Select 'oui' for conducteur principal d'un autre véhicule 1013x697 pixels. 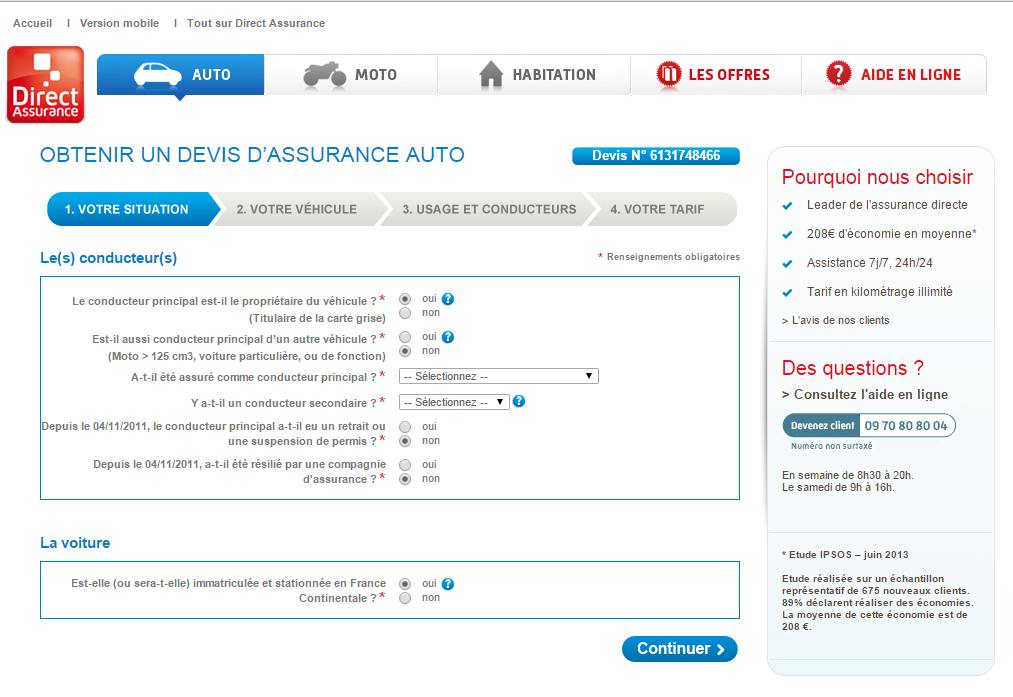coord(405,337)
